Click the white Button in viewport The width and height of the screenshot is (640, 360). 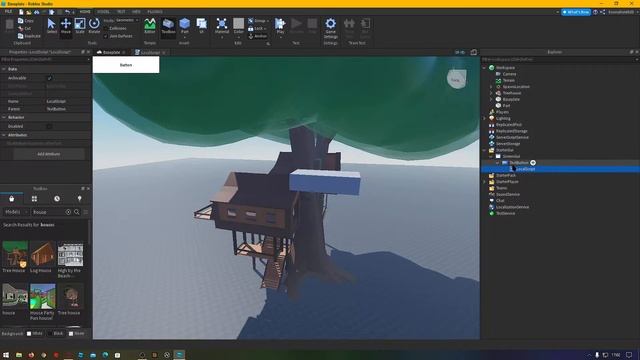pos(126,65)
